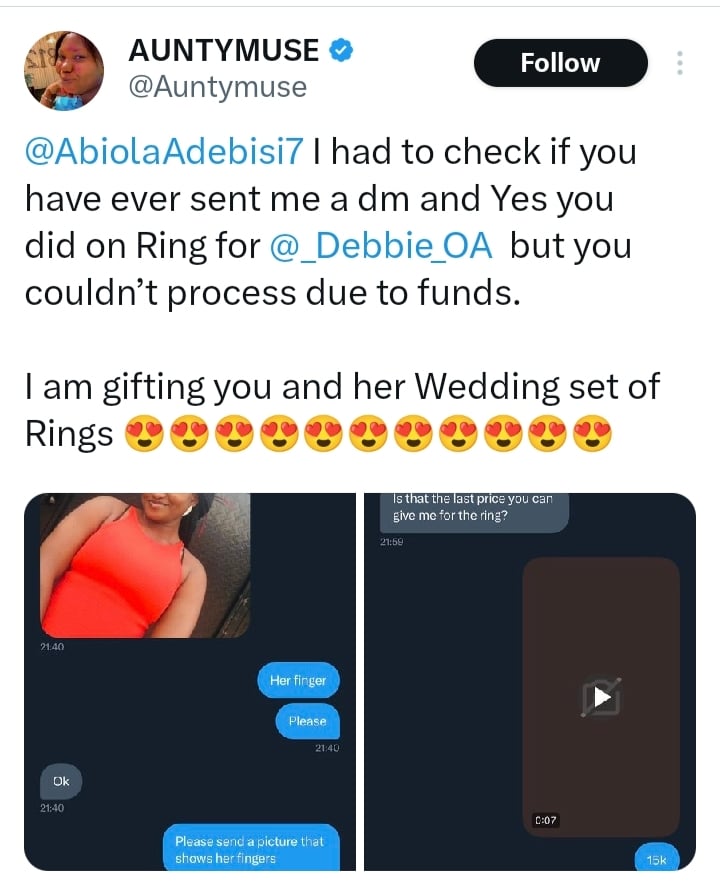Click the blue verified badge
The width and height of the screenshot is (720, 883).
pyautogui.click(x=342, y=49)
